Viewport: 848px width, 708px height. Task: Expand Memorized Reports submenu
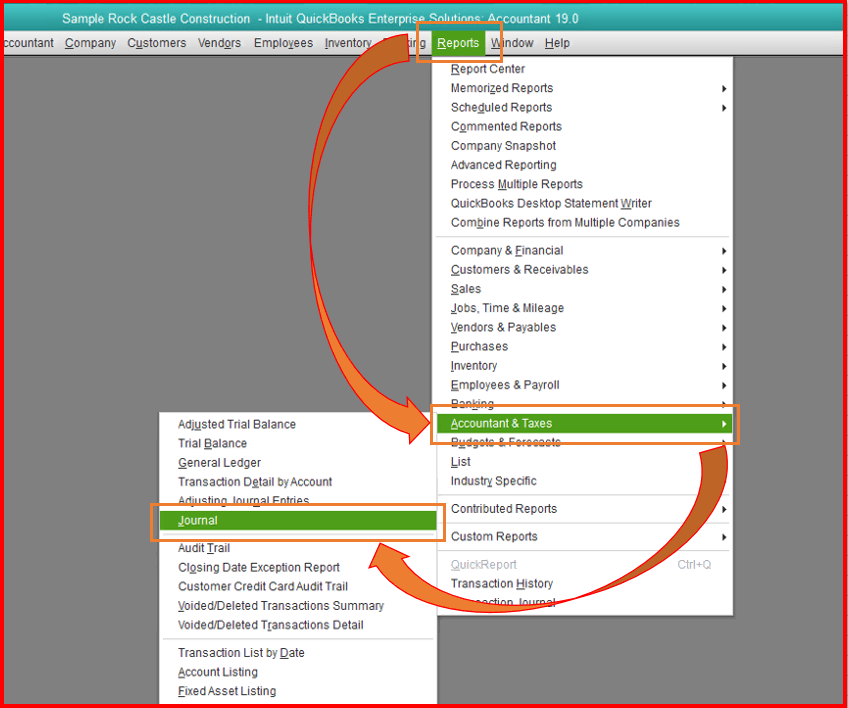tap(584, 88)
